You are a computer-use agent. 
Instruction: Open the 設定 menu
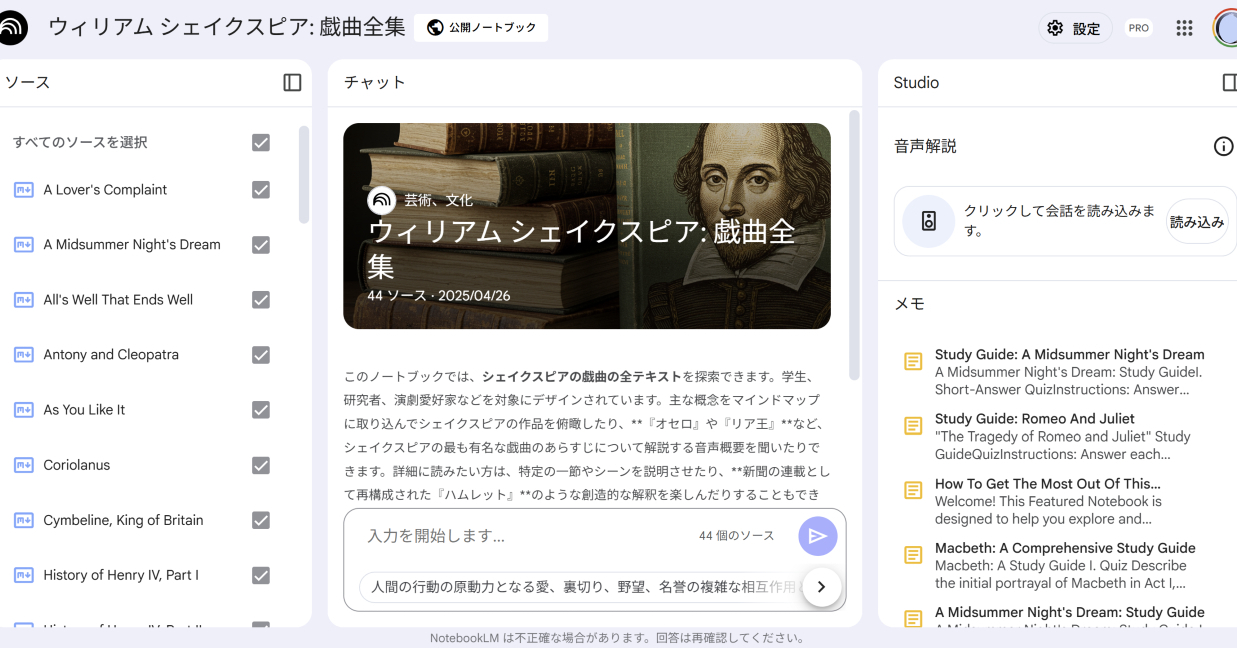[x=1076, y=27]
